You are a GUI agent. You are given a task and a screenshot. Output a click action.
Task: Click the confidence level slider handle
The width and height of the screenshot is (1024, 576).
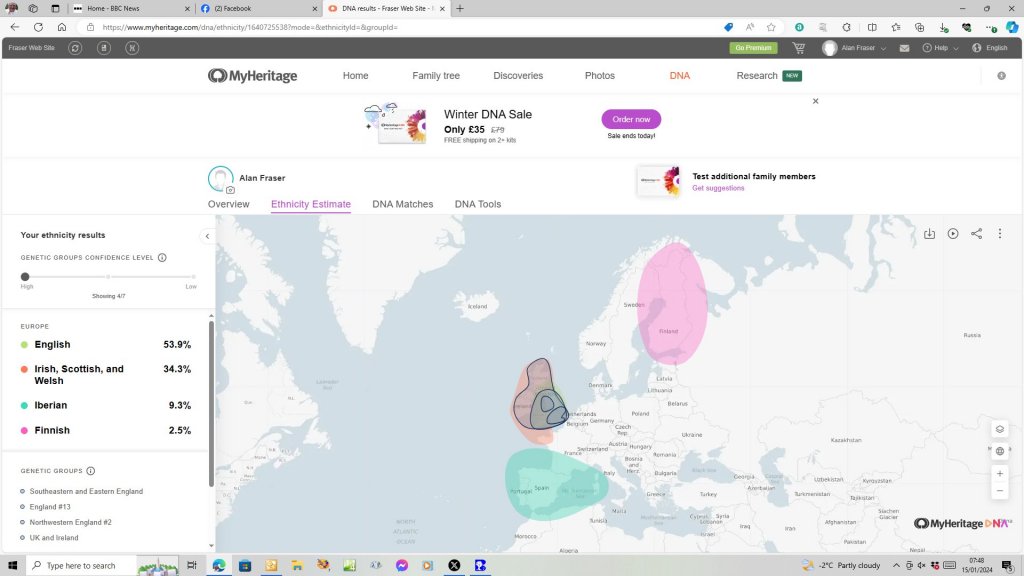point(25,276)
